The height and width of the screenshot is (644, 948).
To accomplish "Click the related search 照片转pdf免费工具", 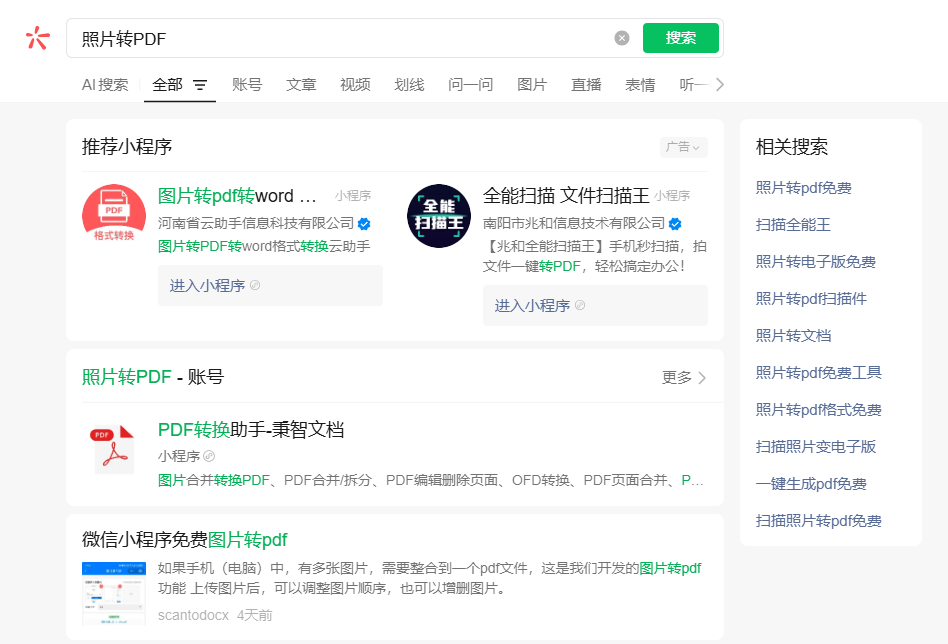I will [819, 372].
